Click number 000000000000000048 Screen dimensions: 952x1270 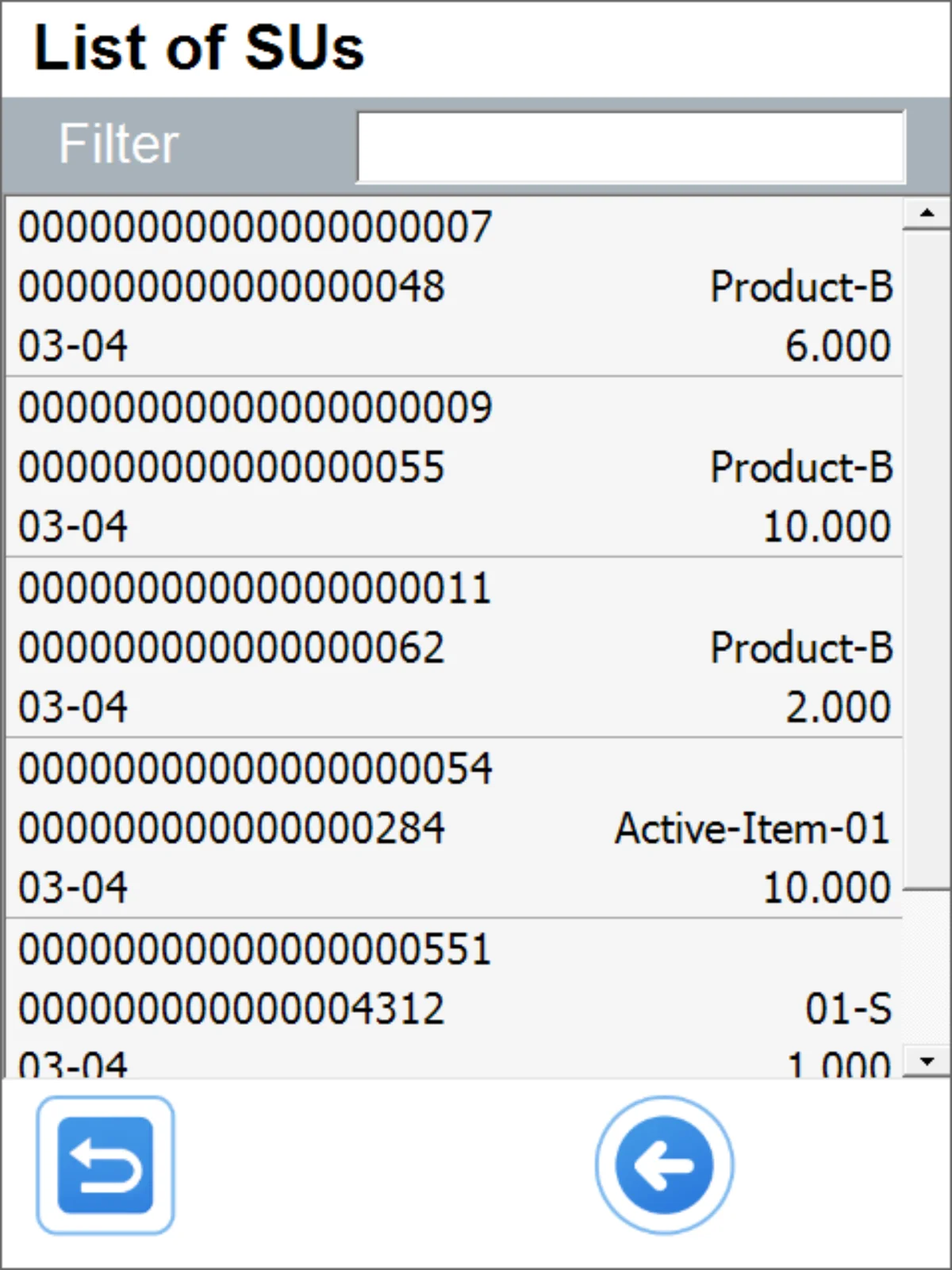[232, 287]
